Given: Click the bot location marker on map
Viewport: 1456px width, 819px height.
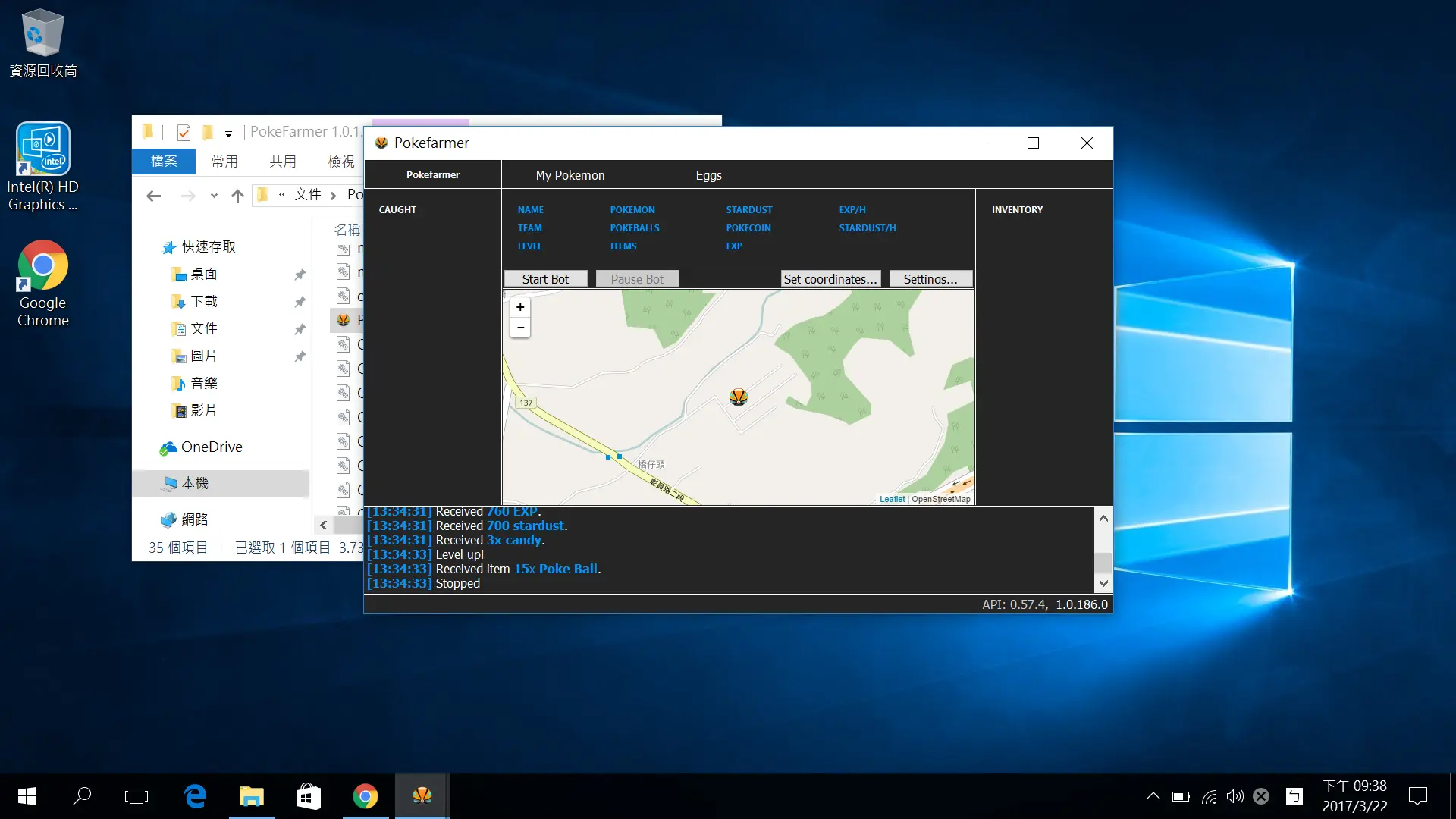Looking at the screenshot, I should pyautogui.click(x=739, y=397).
